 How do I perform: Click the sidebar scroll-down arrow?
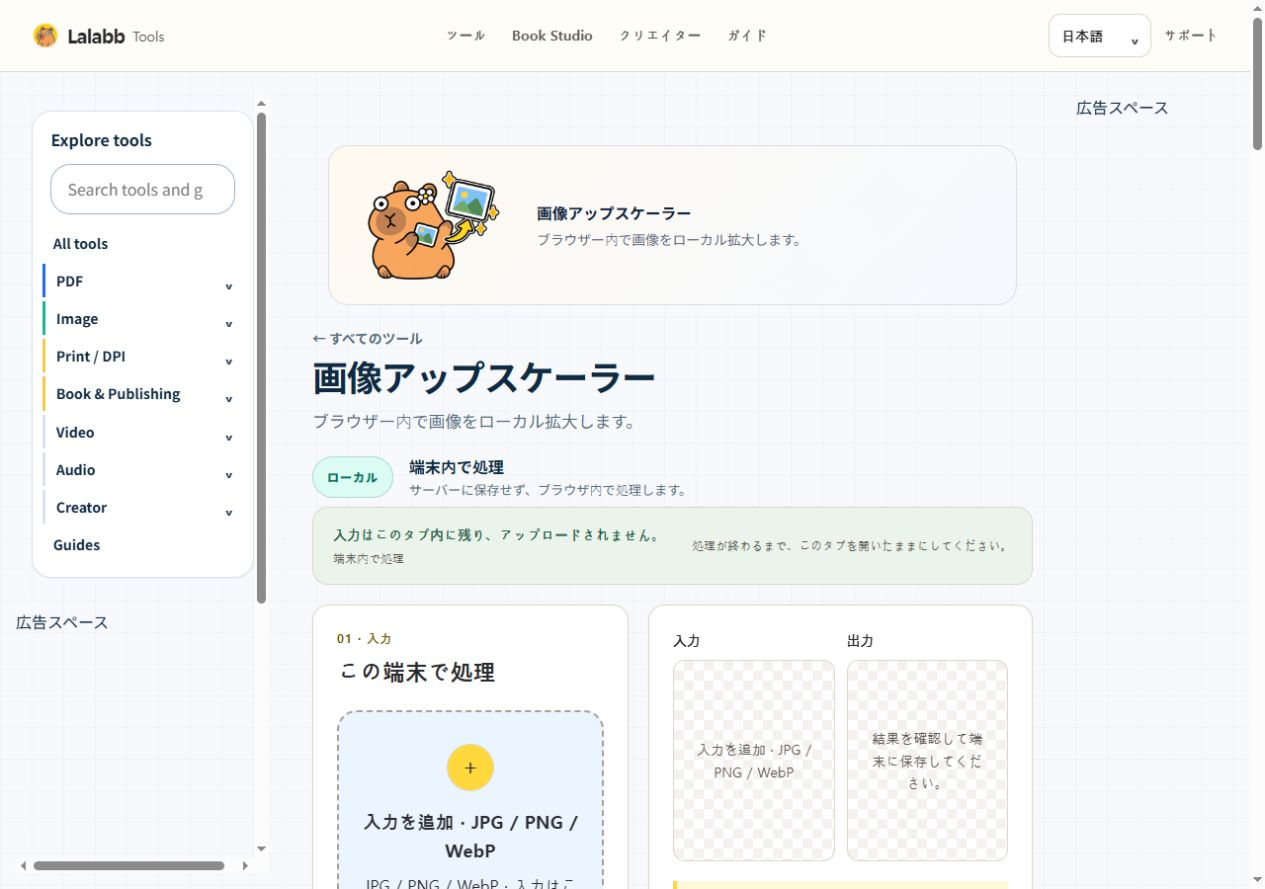coord(262,849)
